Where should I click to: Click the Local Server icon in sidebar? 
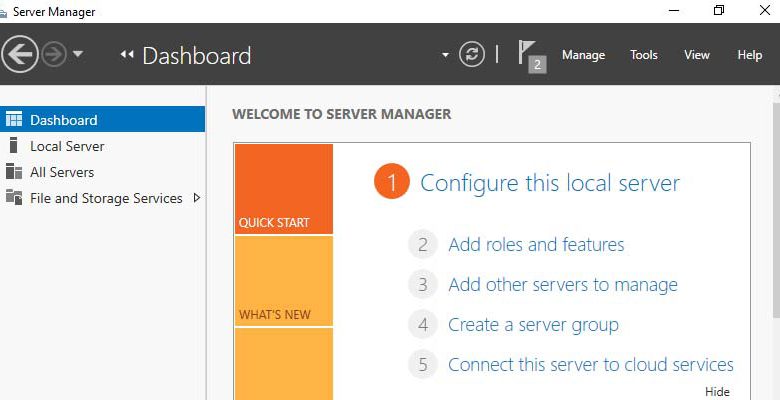pos(13,146)
